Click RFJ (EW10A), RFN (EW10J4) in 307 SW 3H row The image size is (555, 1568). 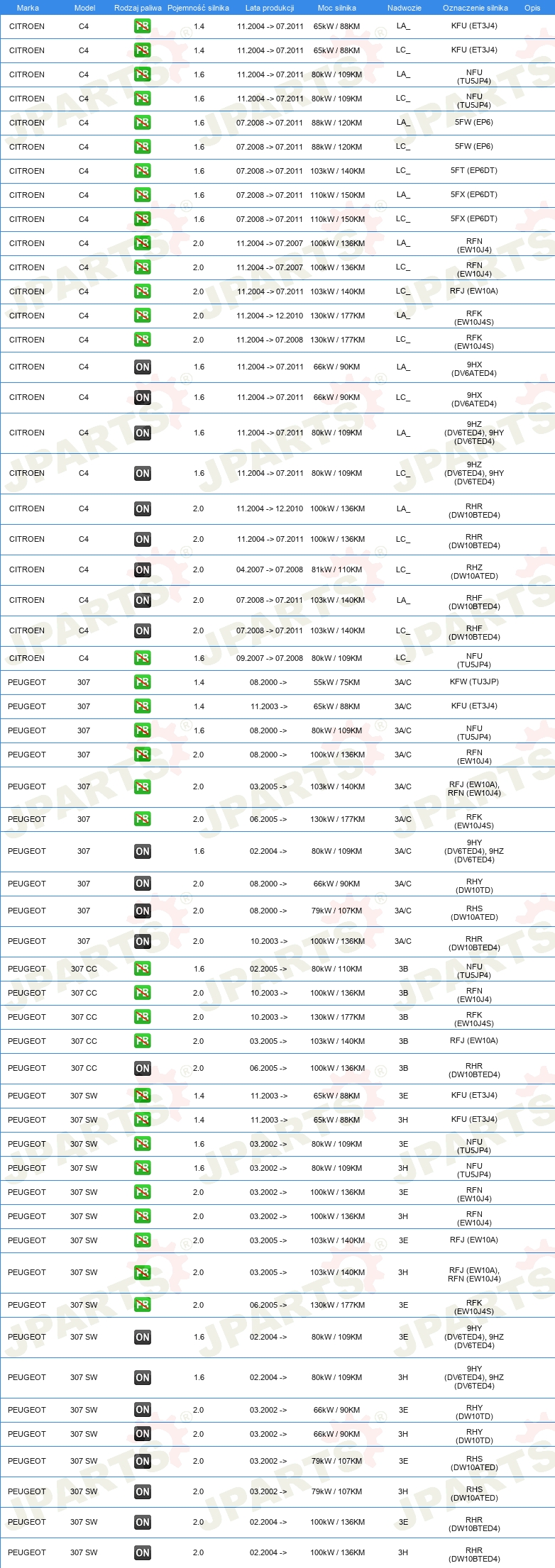click(474, 1275)
